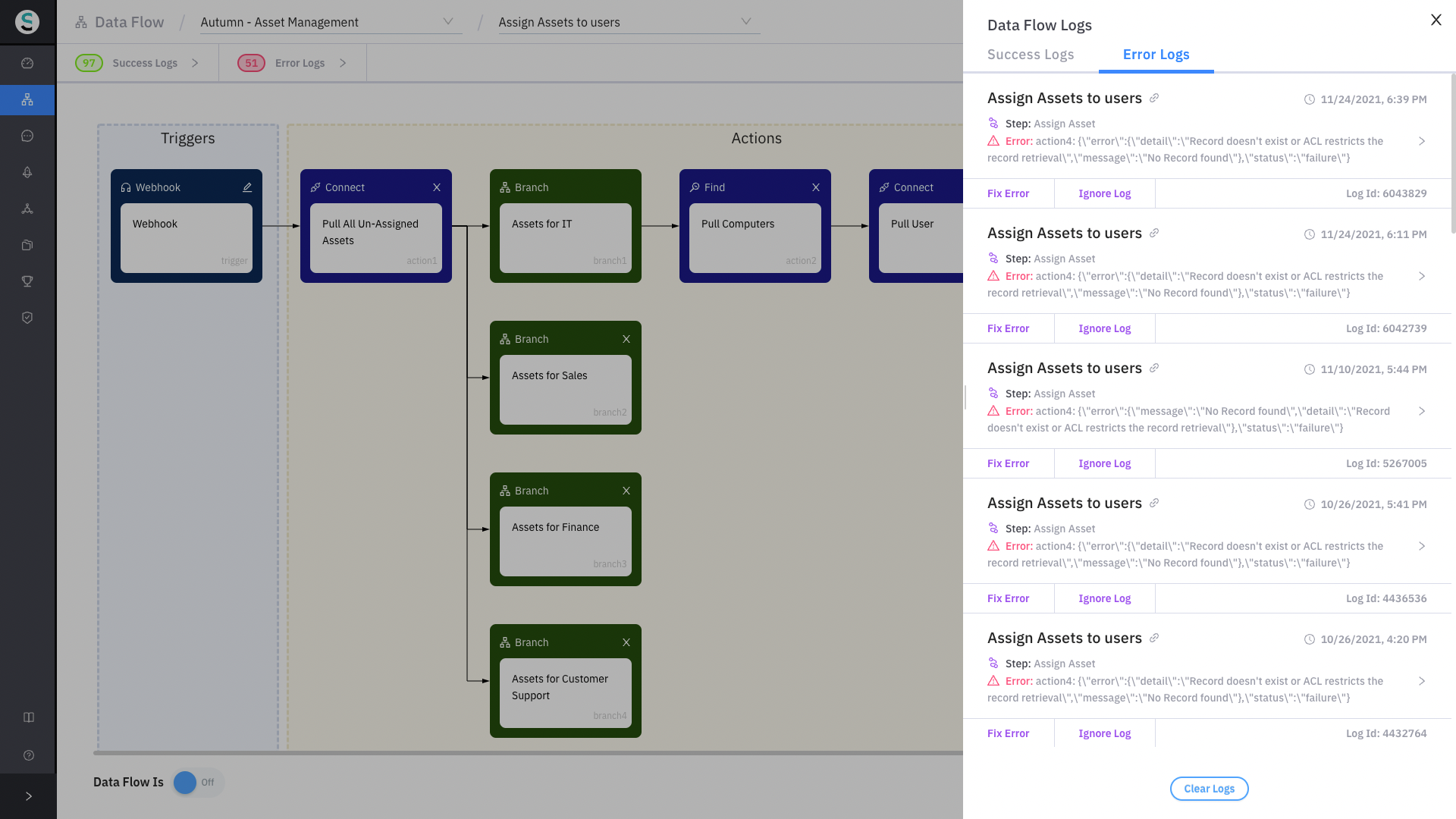This screenshot has width=1456, height=819.
Task: Open the shield check icon in sidebar
Action: (x=27, y=318)
